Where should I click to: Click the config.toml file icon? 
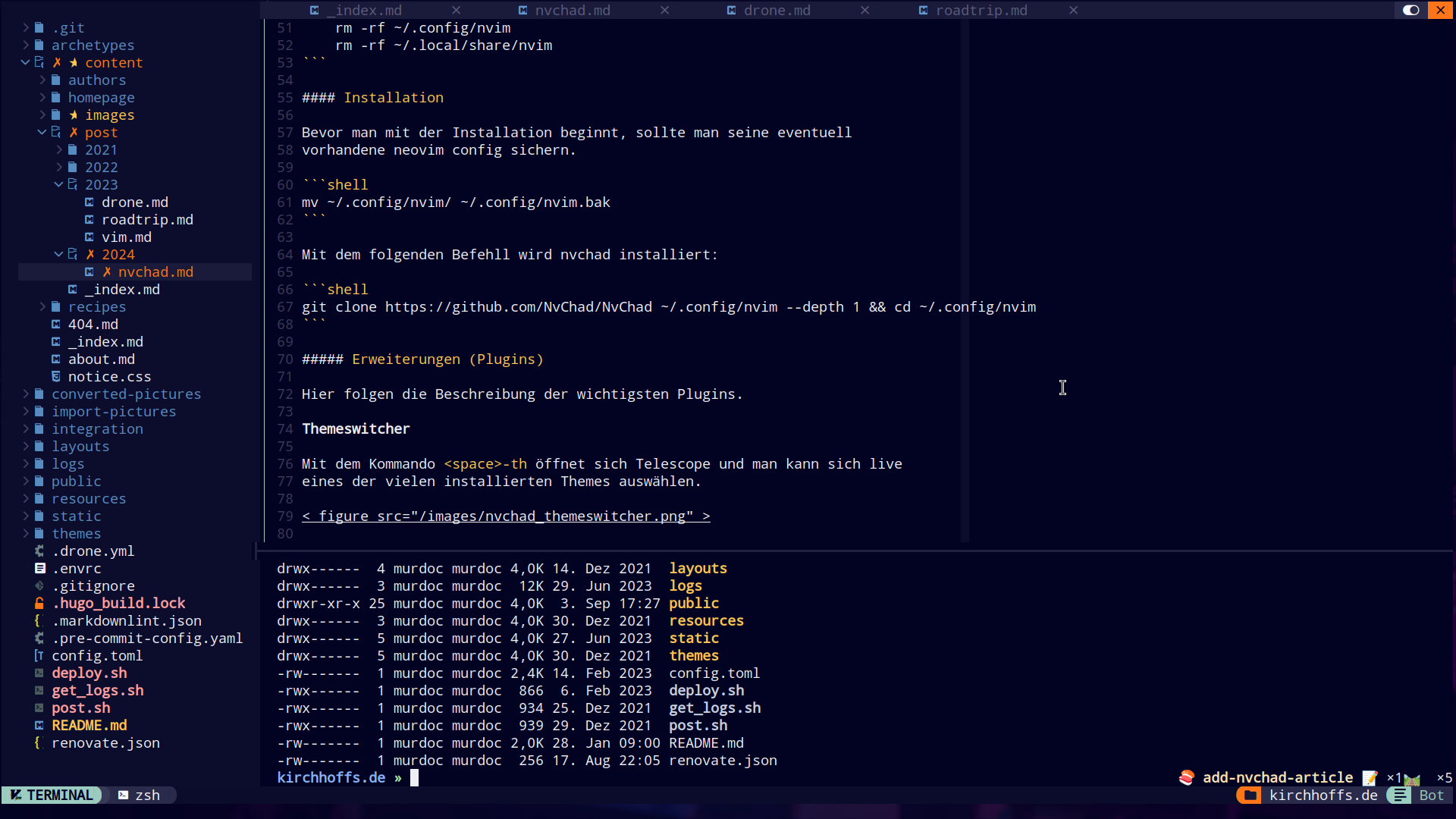coord(39,655)
